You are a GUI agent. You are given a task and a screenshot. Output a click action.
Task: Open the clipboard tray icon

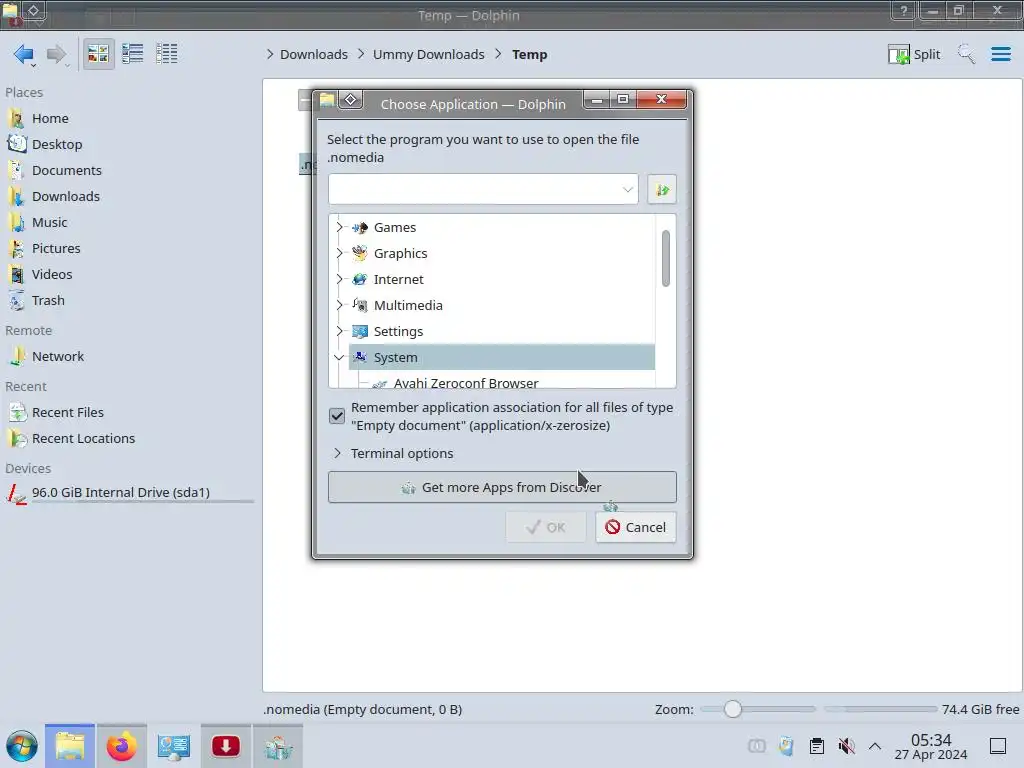[816, 746]
